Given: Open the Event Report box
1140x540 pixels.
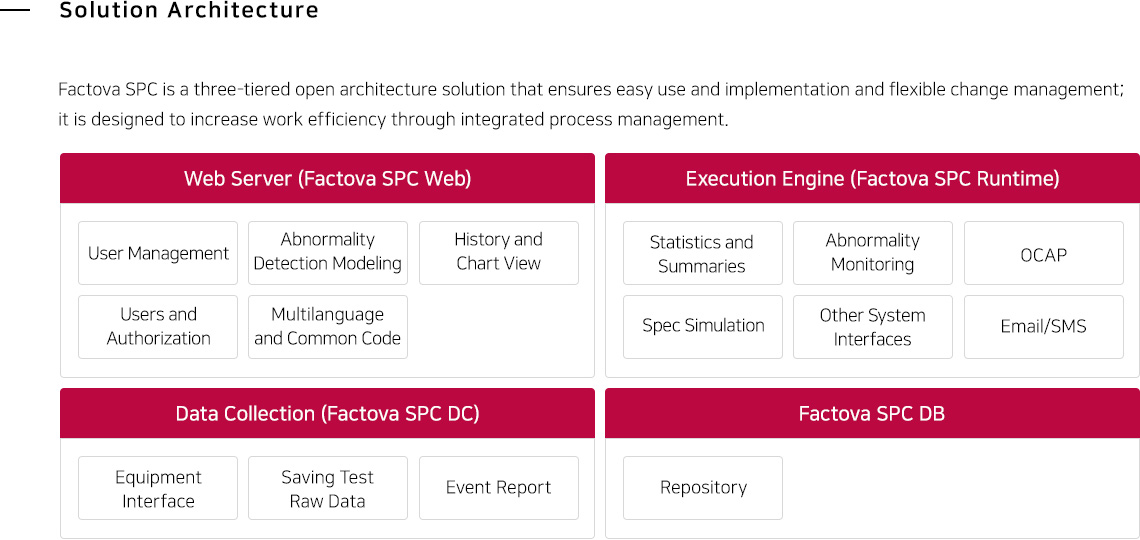Looking at the screenshot, I should pyautogui.click(x=498, y=488).
